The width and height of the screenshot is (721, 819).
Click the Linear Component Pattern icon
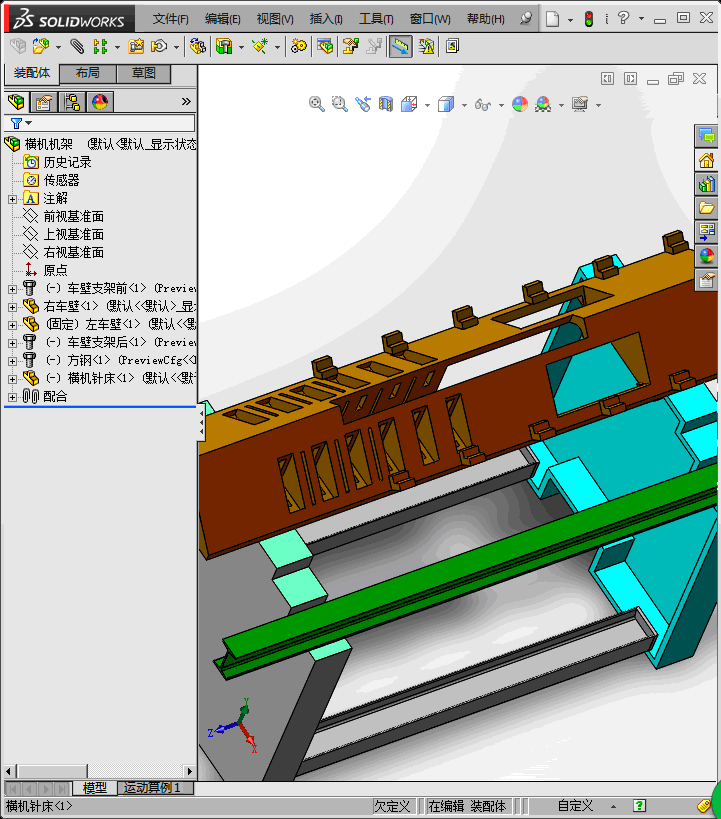coord(100,46)
